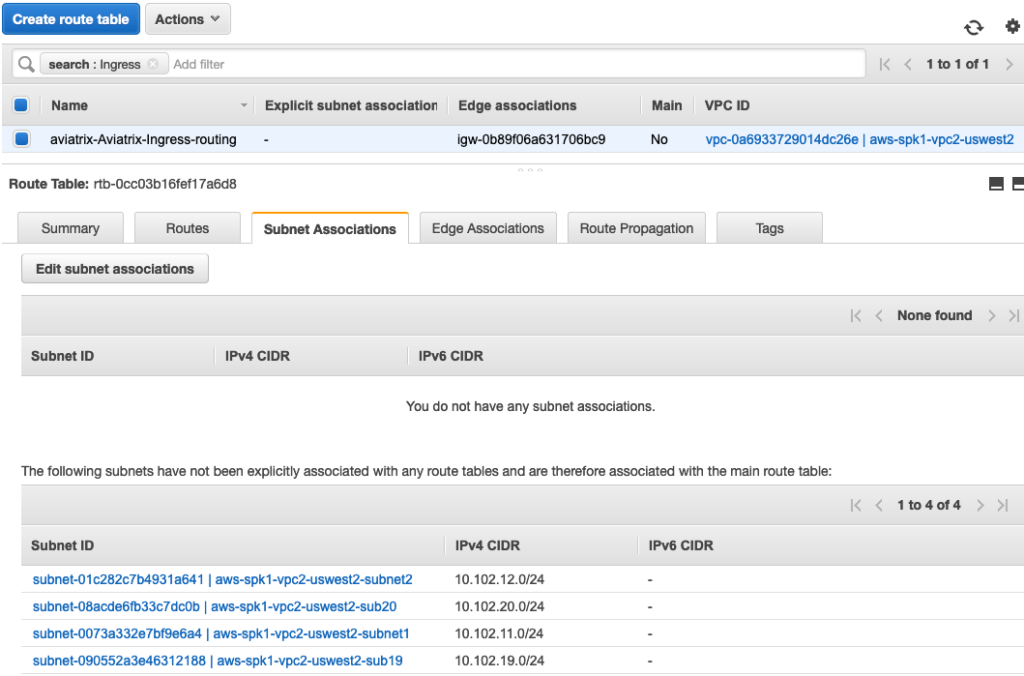Open the Edge Associations tab

point(488,229)
